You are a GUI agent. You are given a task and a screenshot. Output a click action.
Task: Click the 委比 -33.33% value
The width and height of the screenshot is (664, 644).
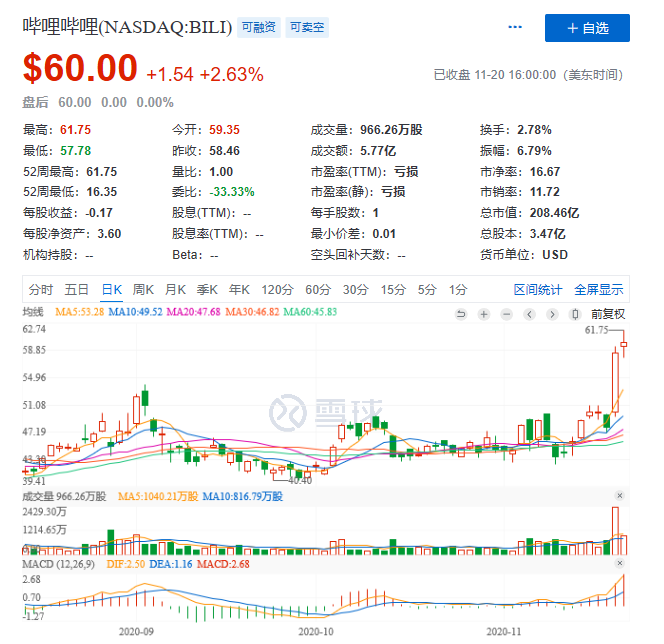[232, 192]
